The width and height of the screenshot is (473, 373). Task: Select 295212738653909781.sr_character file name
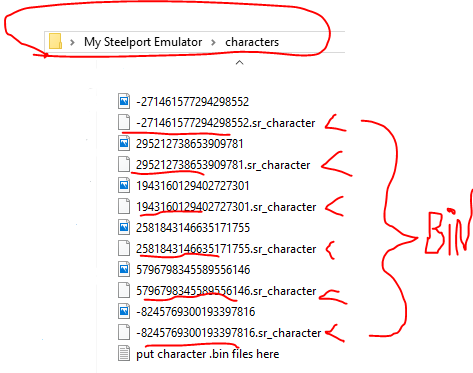(x=223, y=165)
